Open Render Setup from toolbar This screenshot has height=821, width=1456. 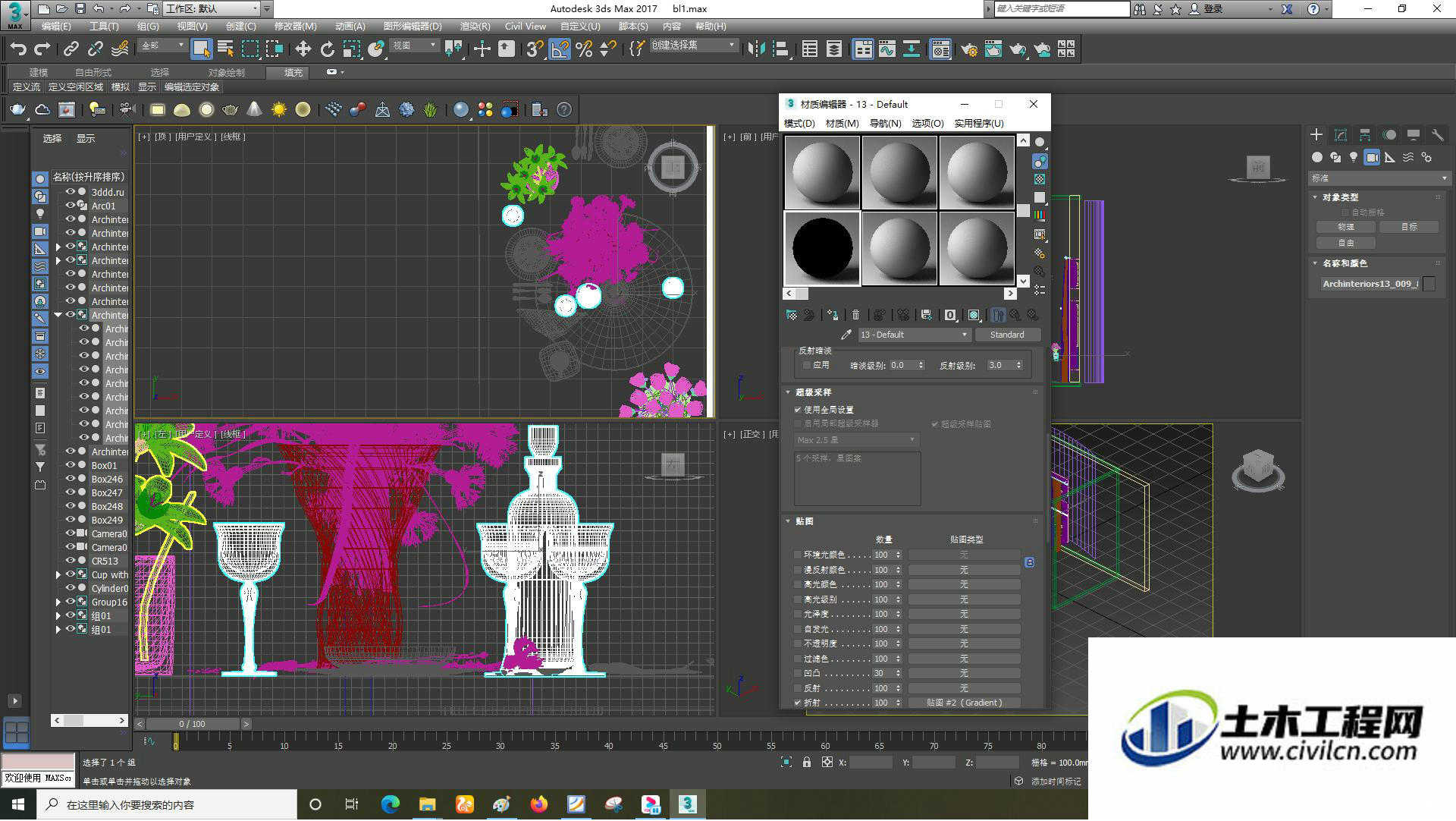tap(969, 49)
